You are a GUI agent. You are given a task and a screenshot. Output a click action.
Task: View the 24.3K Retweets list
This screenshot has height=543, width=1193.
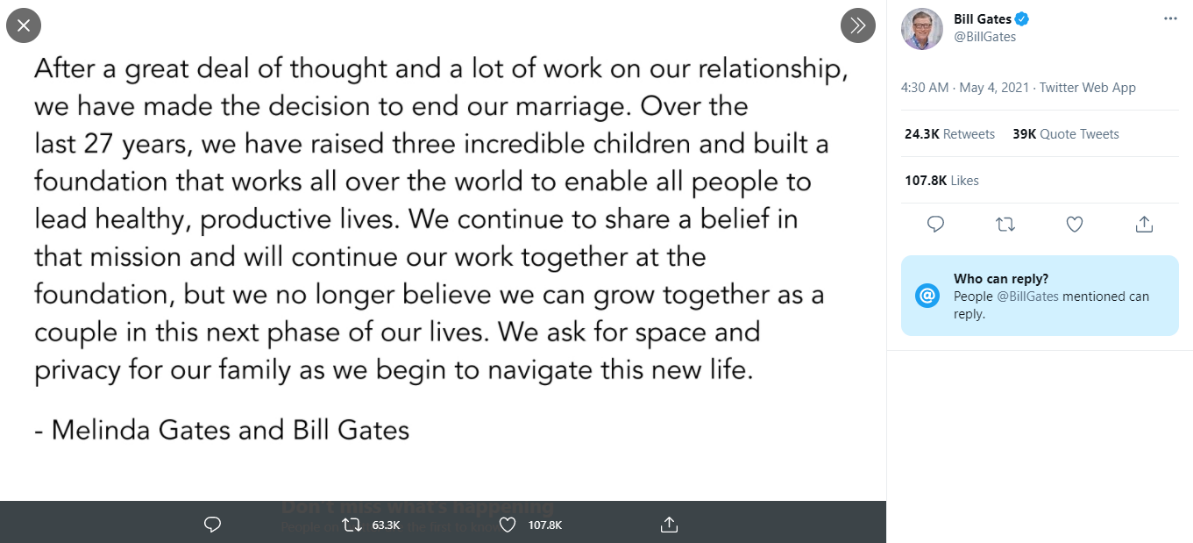pos(949,134)
